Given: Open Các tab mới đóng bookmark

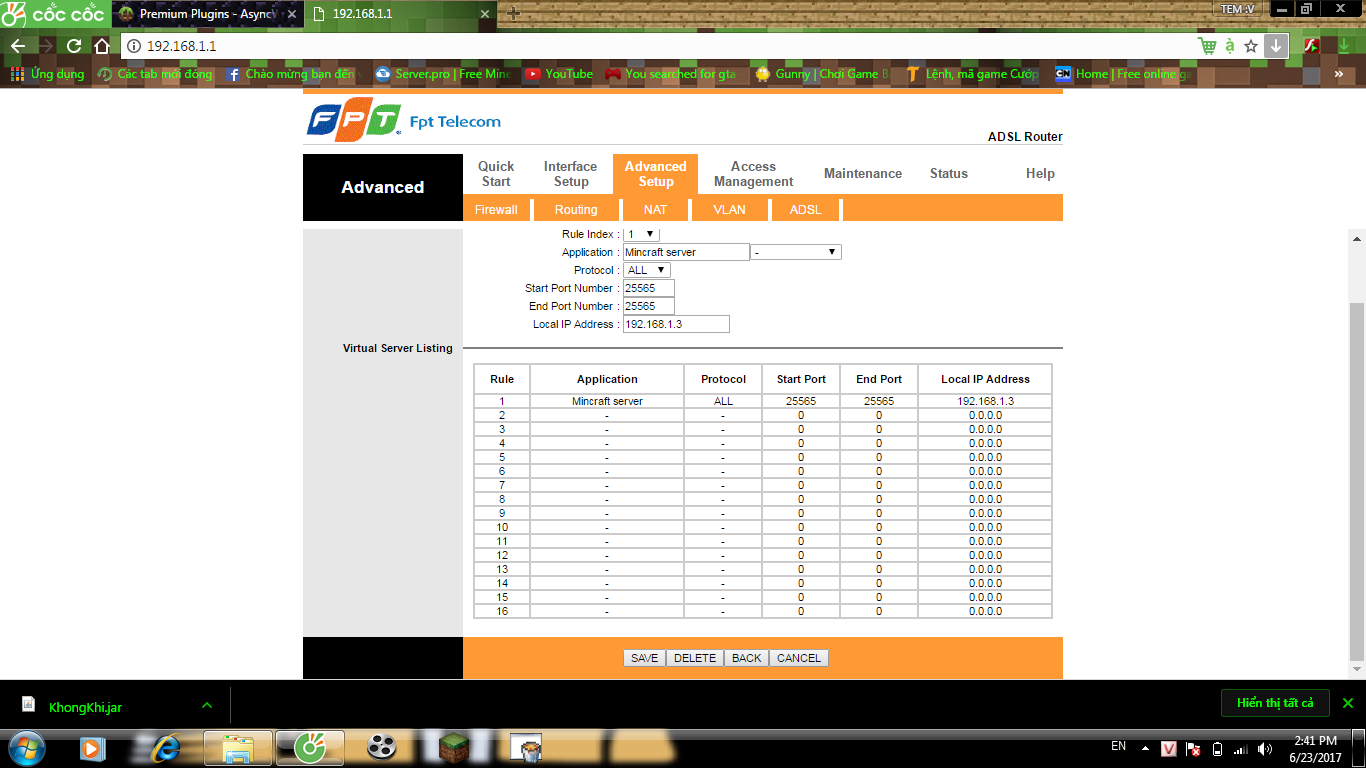Looking at the screenshot, I should tap(155, 74).
